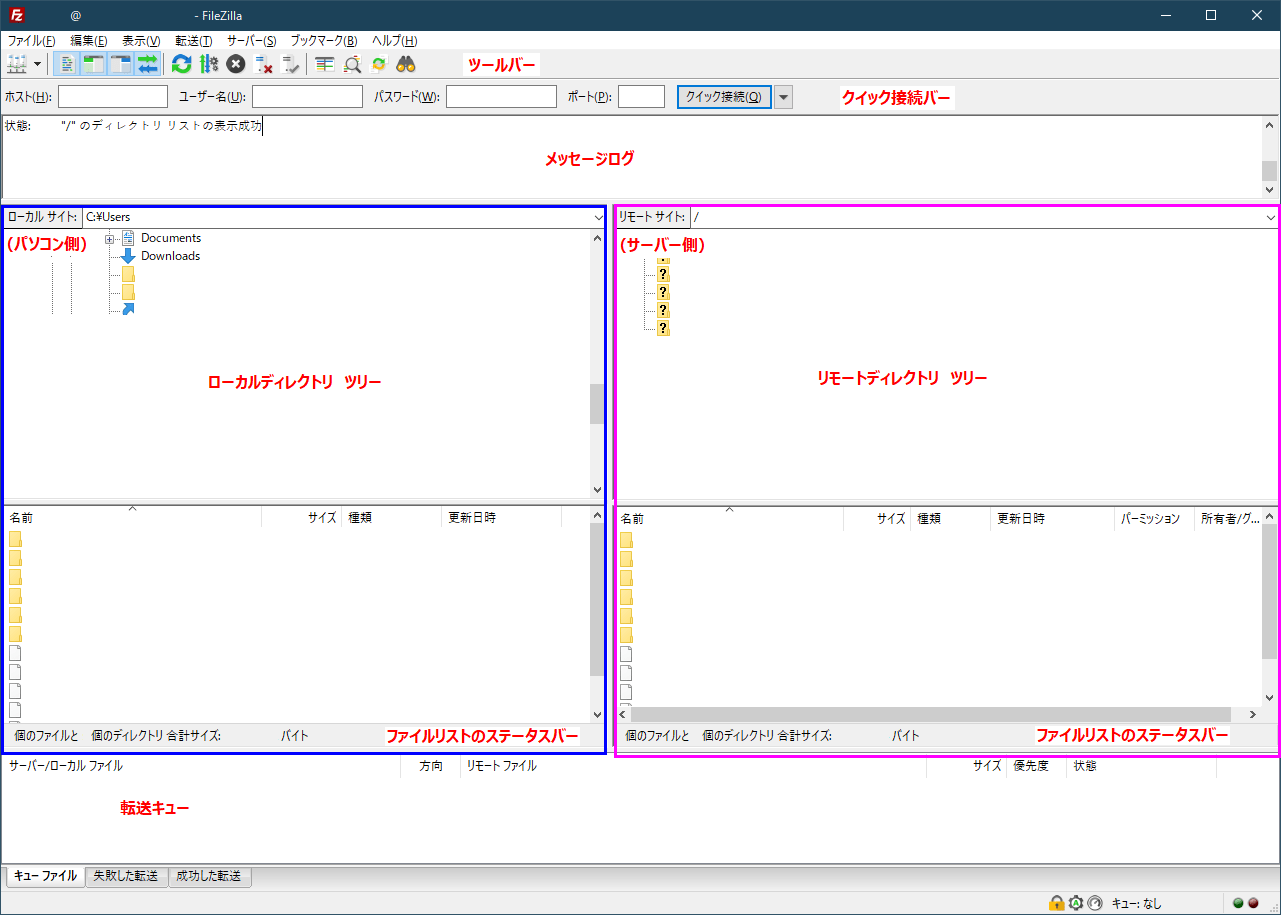Sort local list by 種類 column
This screenshot has width=1281, height=915.
(x=391, y=518)
